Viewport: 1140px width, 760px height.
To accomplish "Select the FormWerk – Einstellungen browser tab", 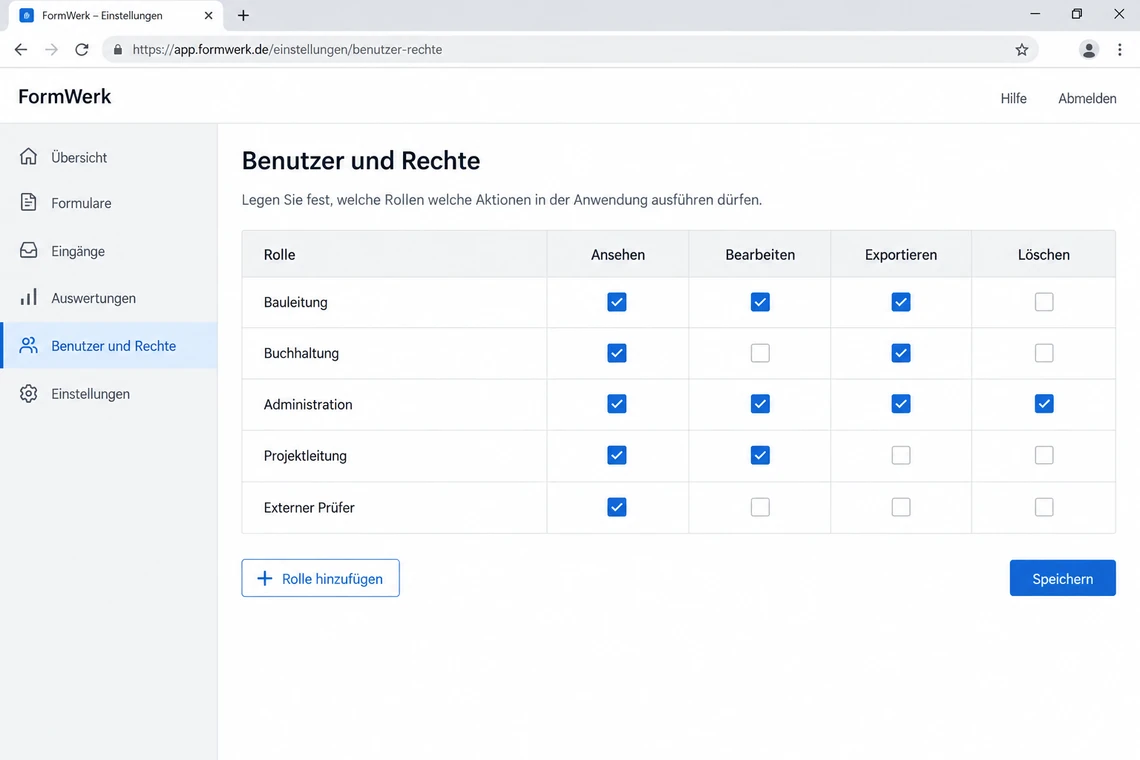I will (116, 15).
